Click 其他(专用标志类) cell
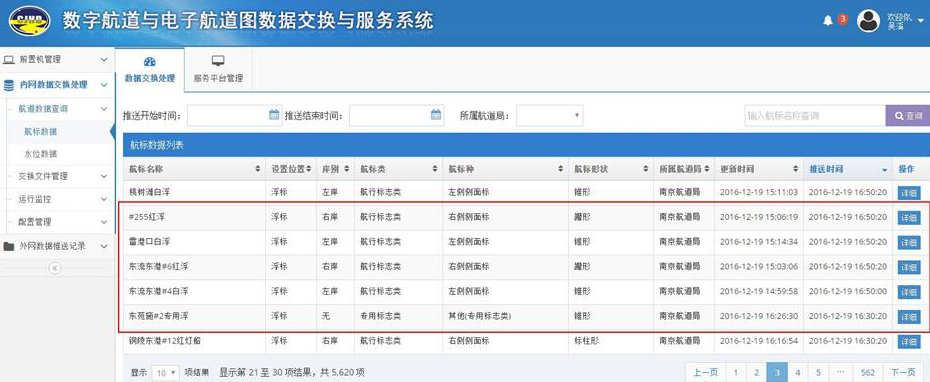This screenshot has width=930, height=382. point(480,317)
